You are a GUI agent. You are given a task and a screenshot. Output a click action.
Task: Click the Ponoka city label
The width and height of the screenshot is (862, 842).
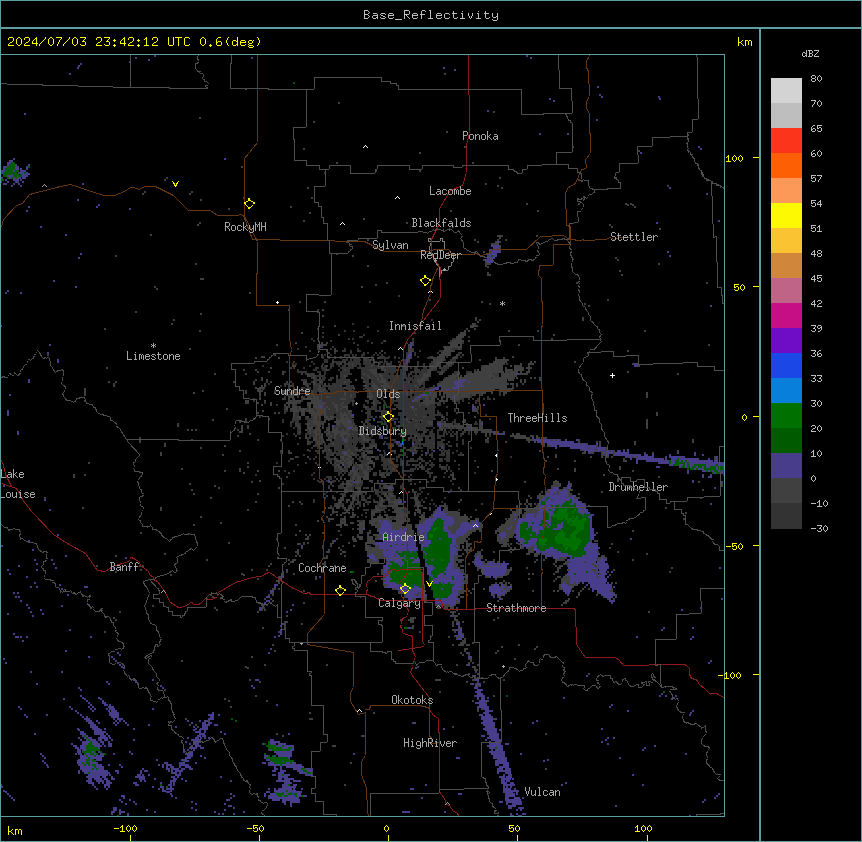[480, 136]
